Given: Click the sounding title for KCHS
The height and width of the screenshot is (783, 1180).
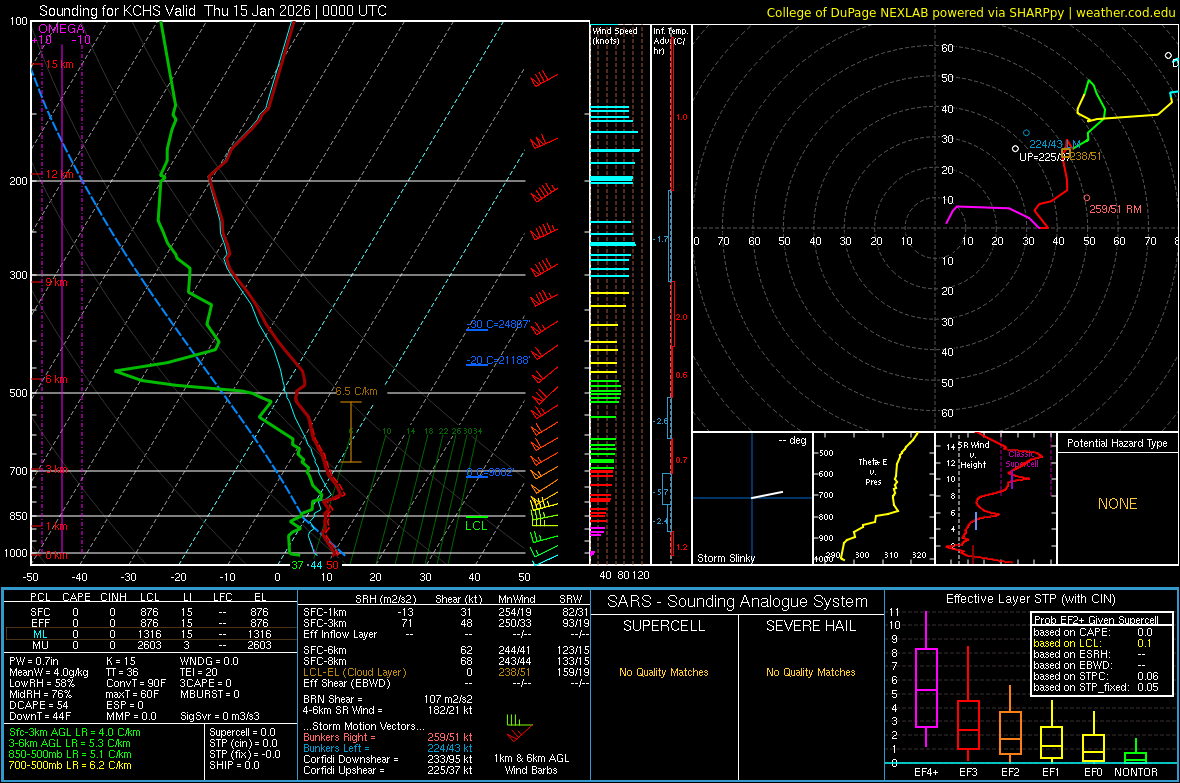Looking at the screenshot, I should 213,11.
